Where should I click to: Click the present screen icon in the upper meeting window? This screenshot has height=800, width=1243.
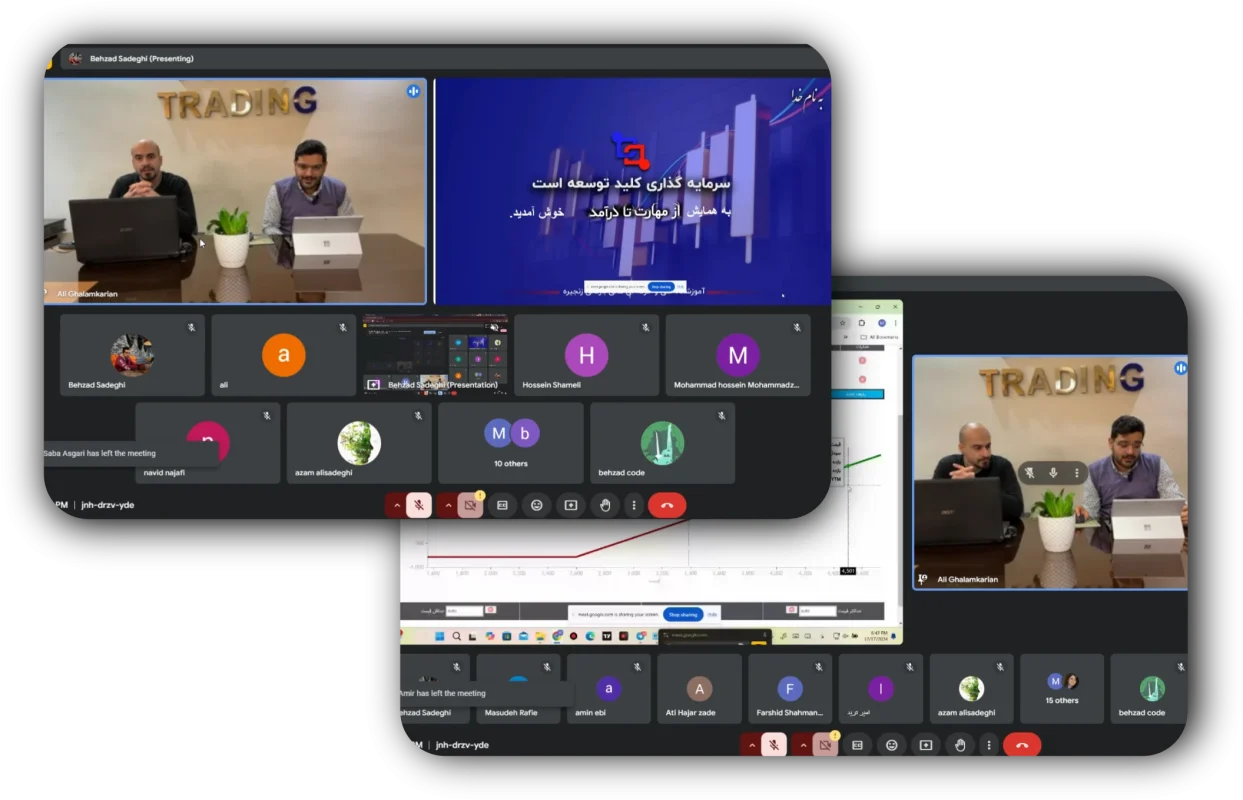click(x=570, y=505)
